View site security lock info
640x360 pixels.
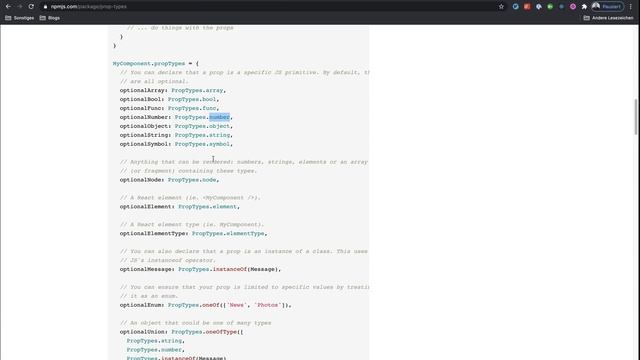point(45,7)
